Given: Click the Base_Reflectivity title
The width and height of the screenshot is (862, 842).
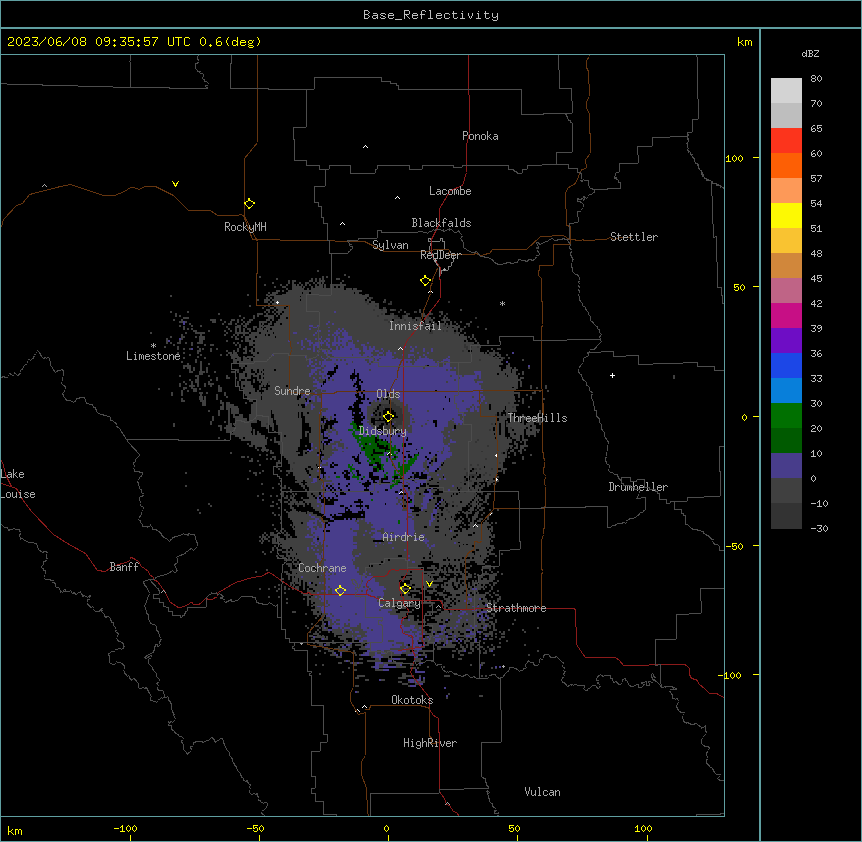Looking at the screenshot, I should pos(431,15).
